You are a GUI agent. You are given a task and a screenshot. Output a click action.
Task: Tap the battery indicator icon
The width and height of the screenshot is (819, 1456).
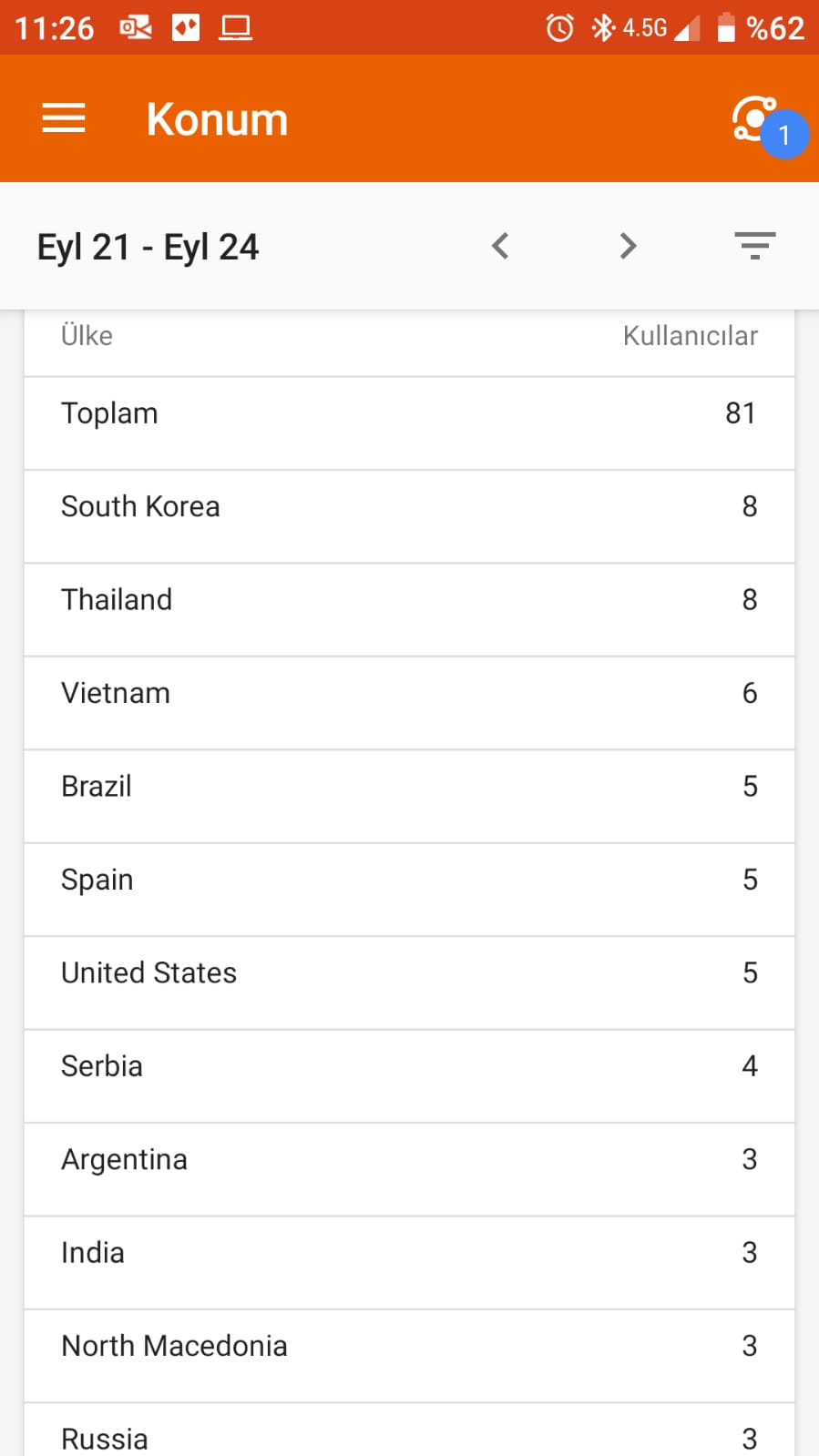726,27
